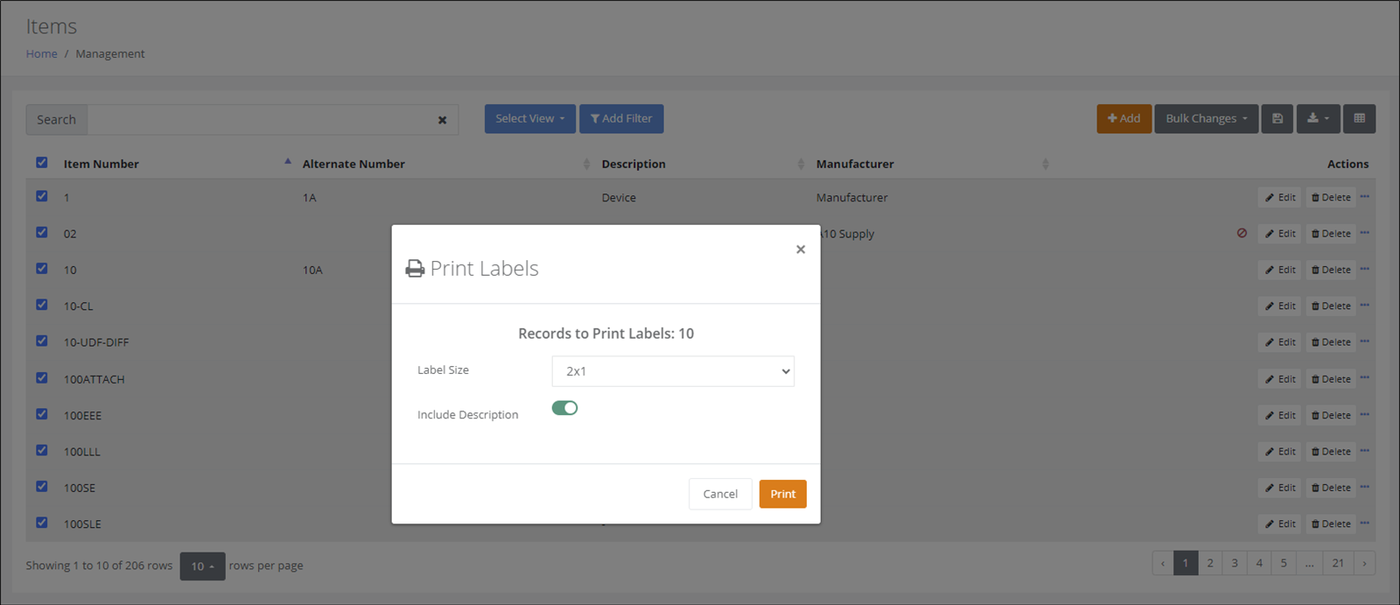The image size is (1400, 605).
Task: Open more options for item 02
Action: (1365, 233)
